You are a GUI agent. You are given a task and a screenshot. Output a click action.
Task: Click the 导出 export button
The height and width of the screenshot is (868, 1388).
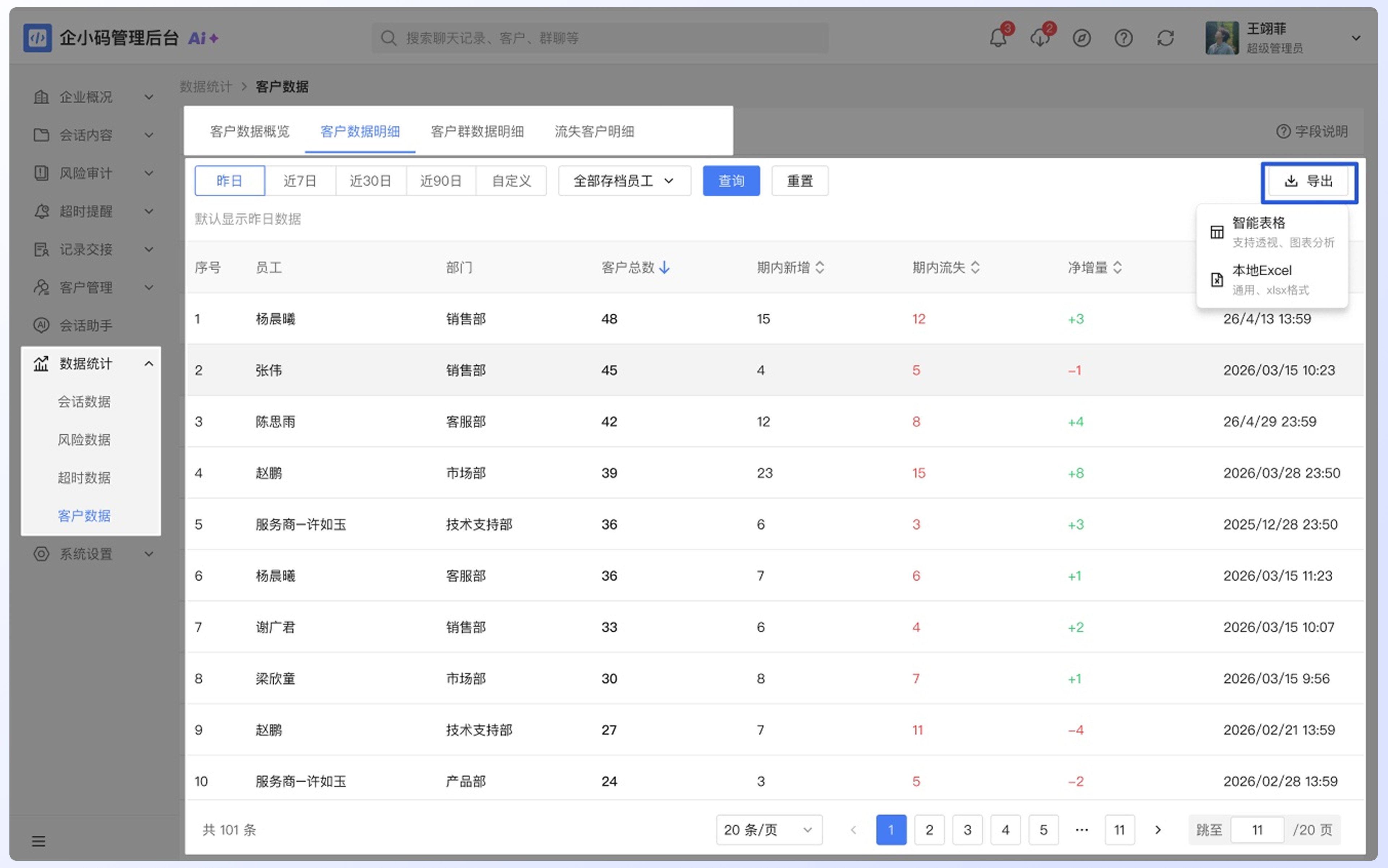click(x=1309, y=181)
